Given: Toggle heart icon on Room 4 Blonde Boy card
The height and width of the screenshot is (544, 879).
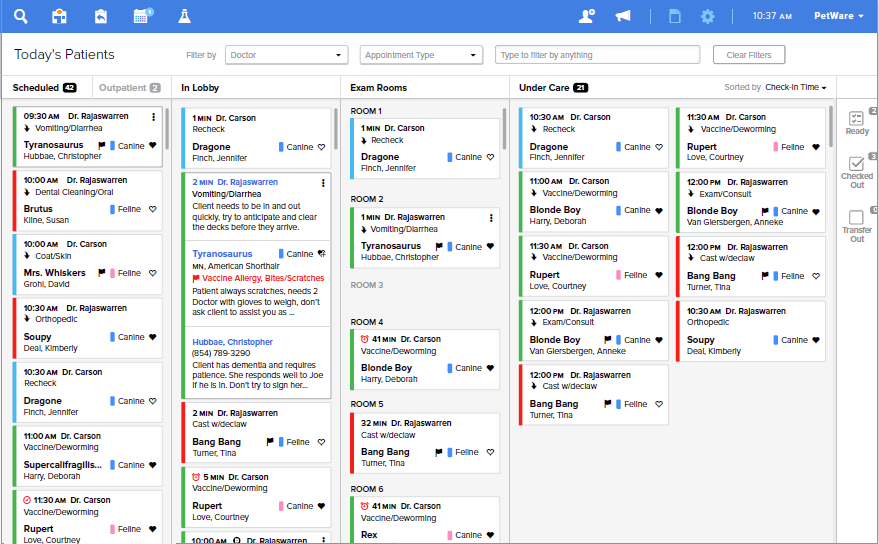Looking at the screenshot, I should [490, 368].
